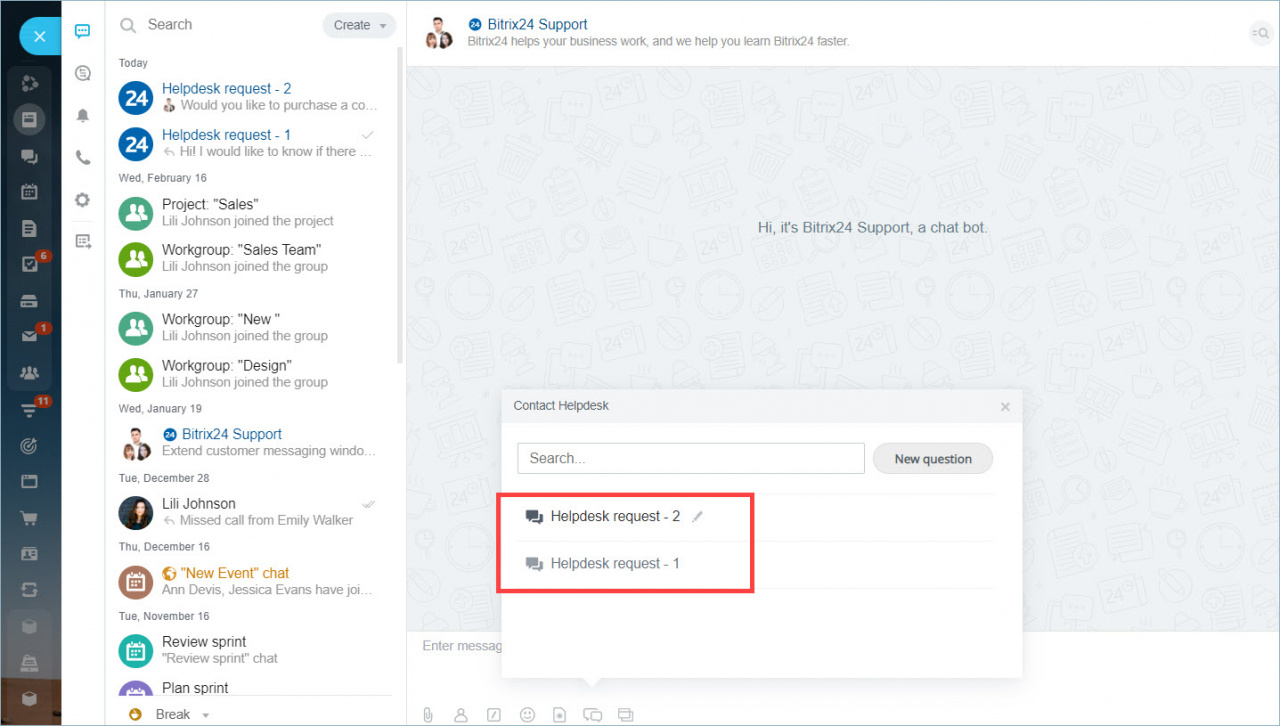
Task: Open Bitrix24 Support chat in recent list
Action: (x=252, y=442)
